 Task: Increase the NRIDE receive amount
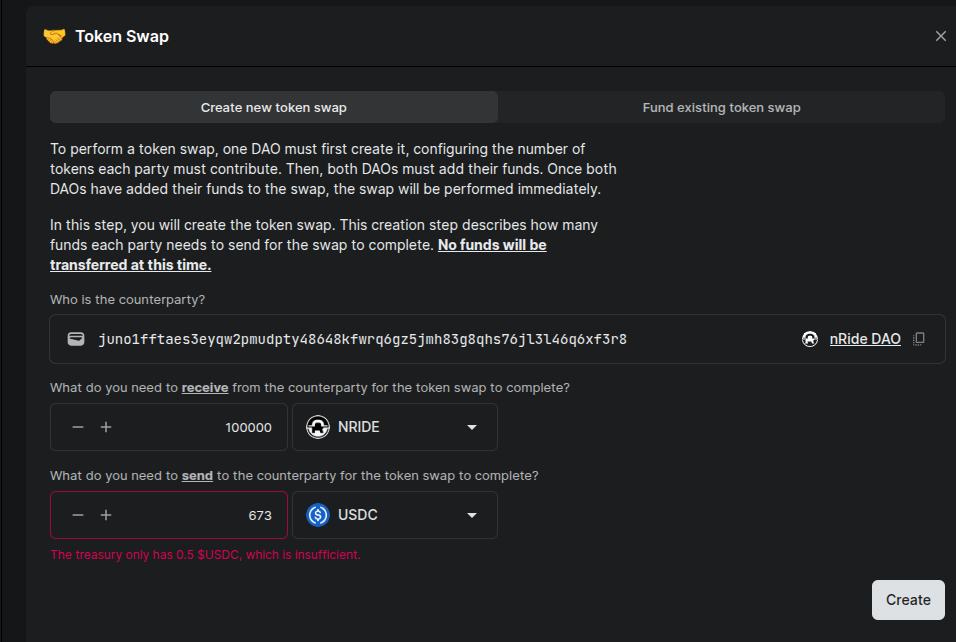106,427
